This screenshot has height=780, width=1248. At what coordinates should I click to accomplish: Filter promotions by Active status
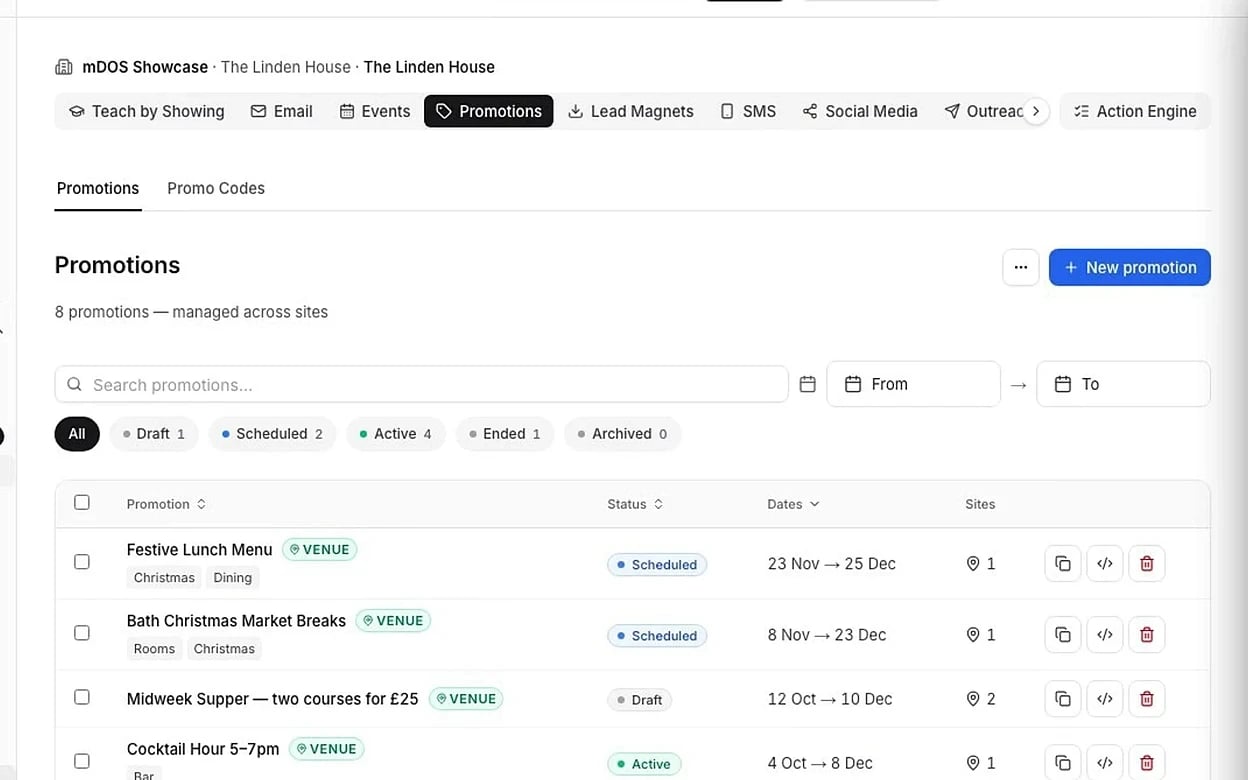[x=396, y=434]
